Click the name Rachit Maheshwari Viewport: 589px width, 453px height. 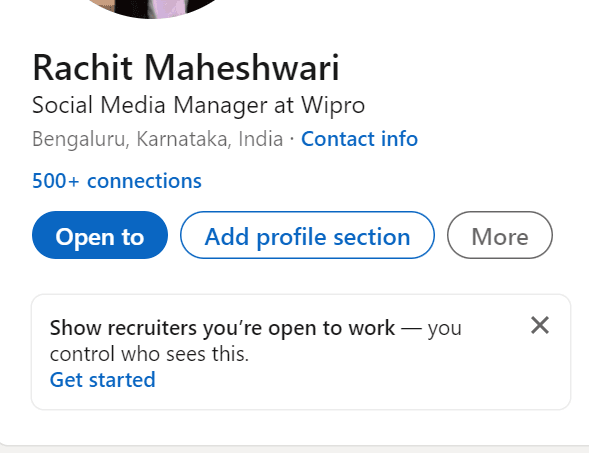(x=186, y=68)
